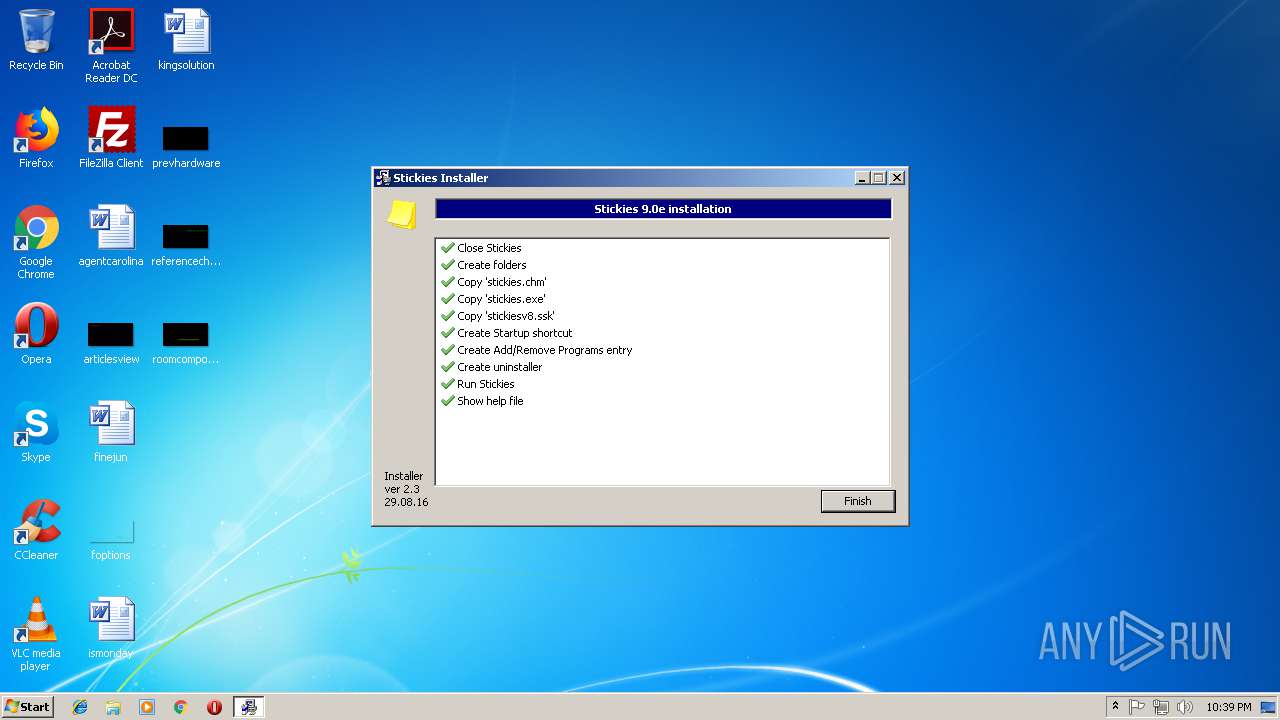The image size is (1280, 720).
Task: Click the Stickies Installer title bar icon
Action: coord(382,178)
